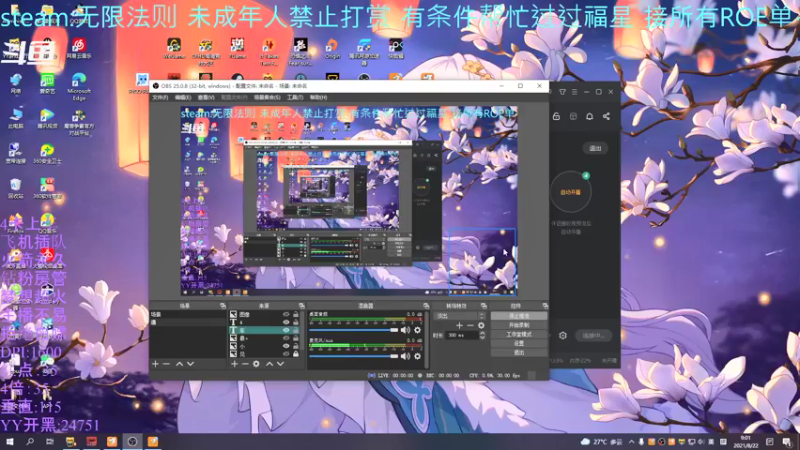The image size is (800, 450).
Task: Add a new scene with the Scenes plus icon
Action: pos(156,364)
